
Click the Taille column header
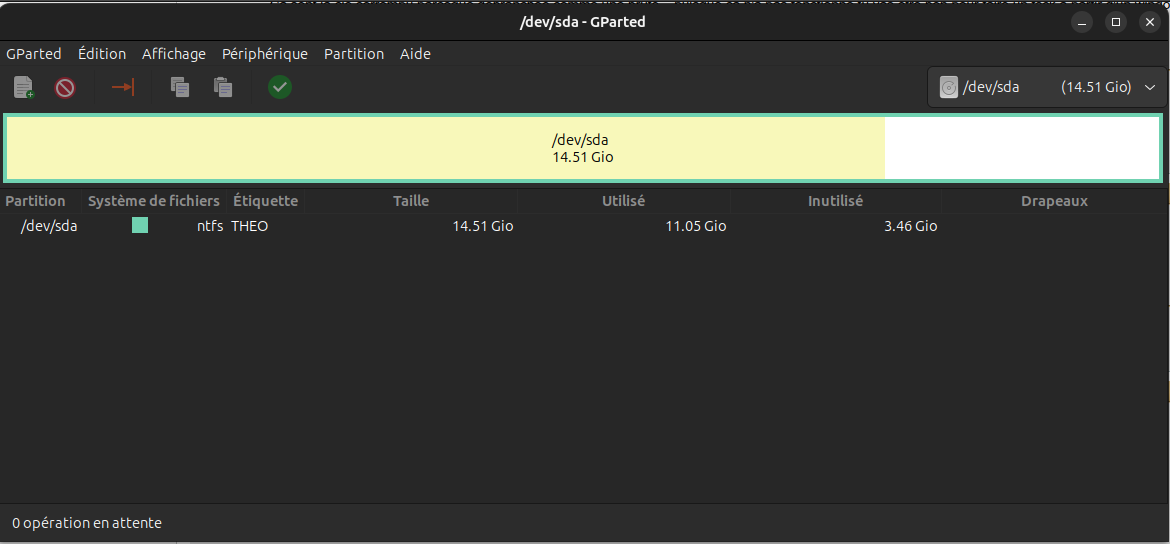point(411,201)
